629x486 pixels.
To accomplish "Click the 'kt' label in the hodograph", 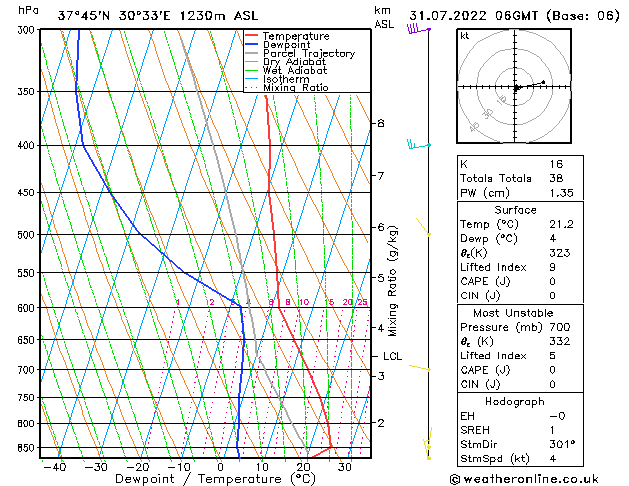I will tap(464, 36).
